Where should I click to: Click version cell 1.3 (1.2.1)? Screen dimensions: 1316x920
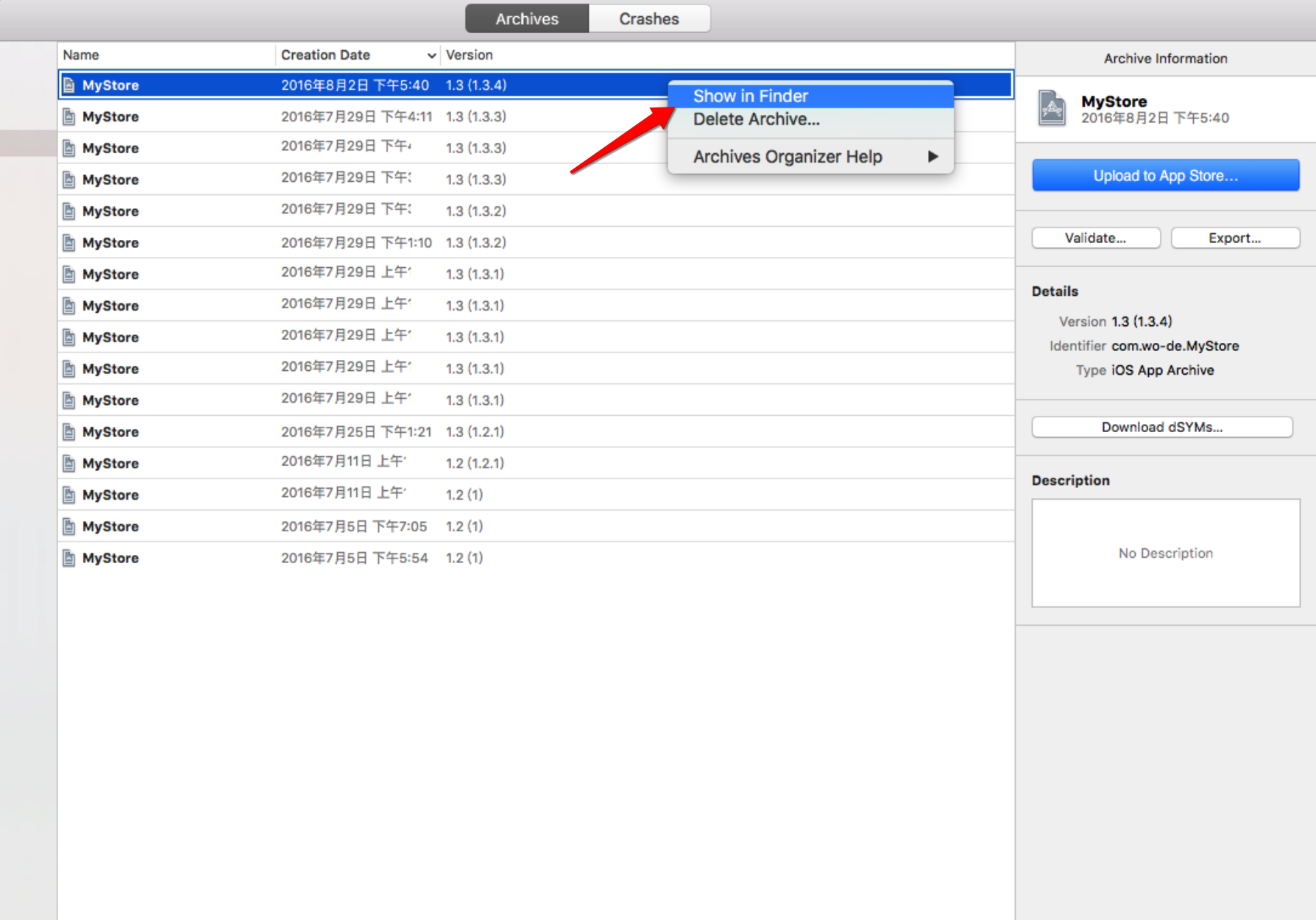475,432
